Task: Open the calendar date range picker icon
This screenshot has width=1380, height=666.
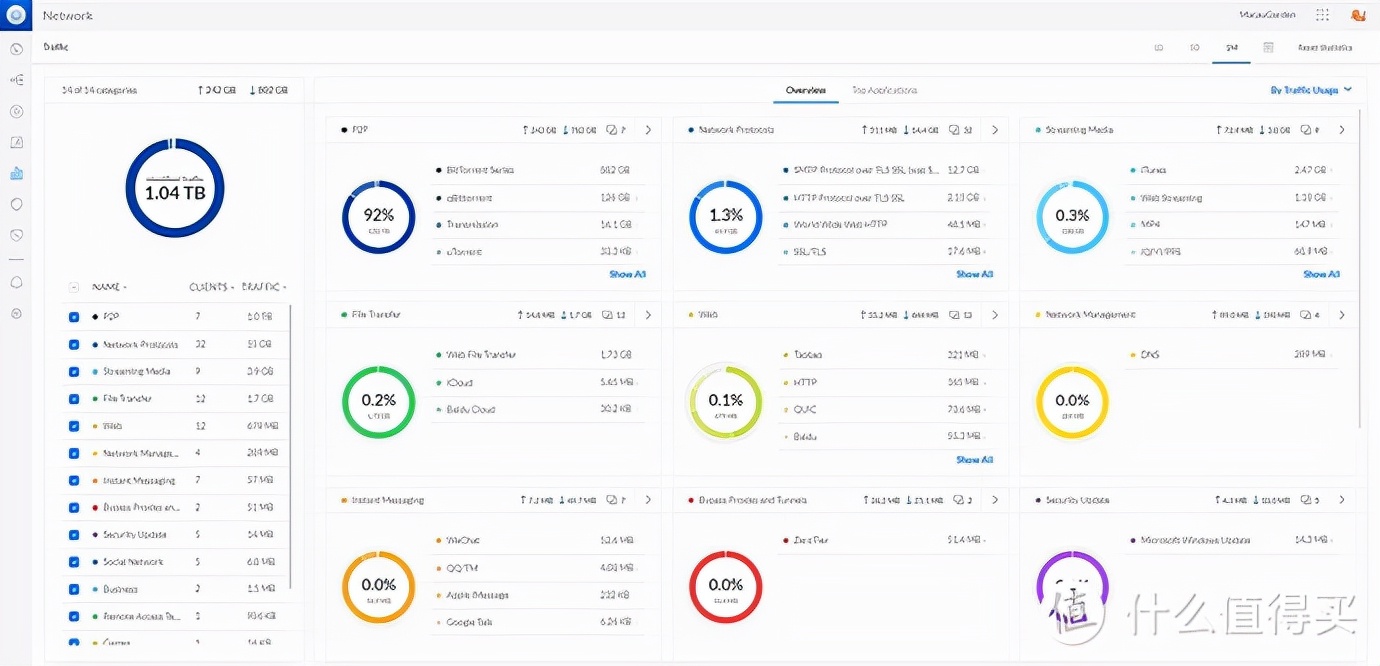Action: pos(1268,47)
